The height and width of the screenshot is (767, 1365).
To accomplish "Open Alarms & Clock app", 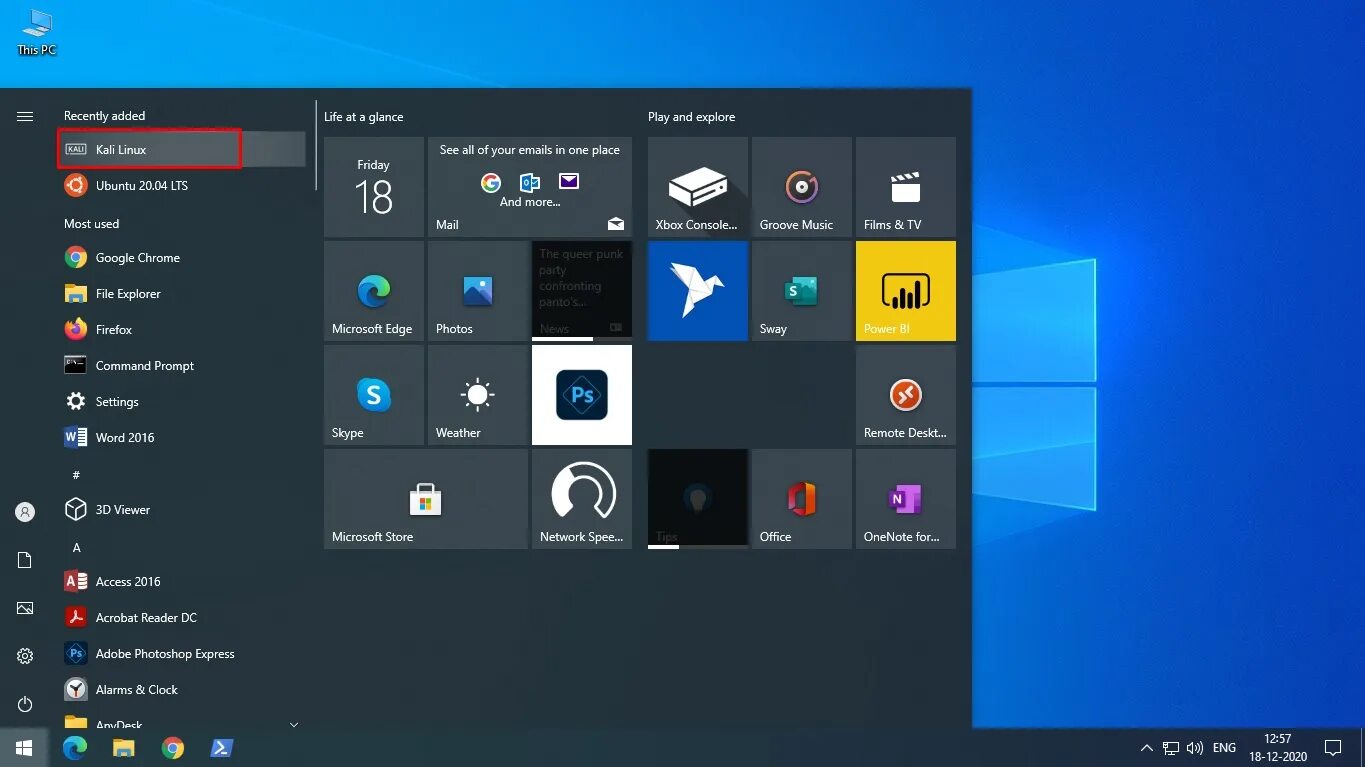I will [181, 689].
